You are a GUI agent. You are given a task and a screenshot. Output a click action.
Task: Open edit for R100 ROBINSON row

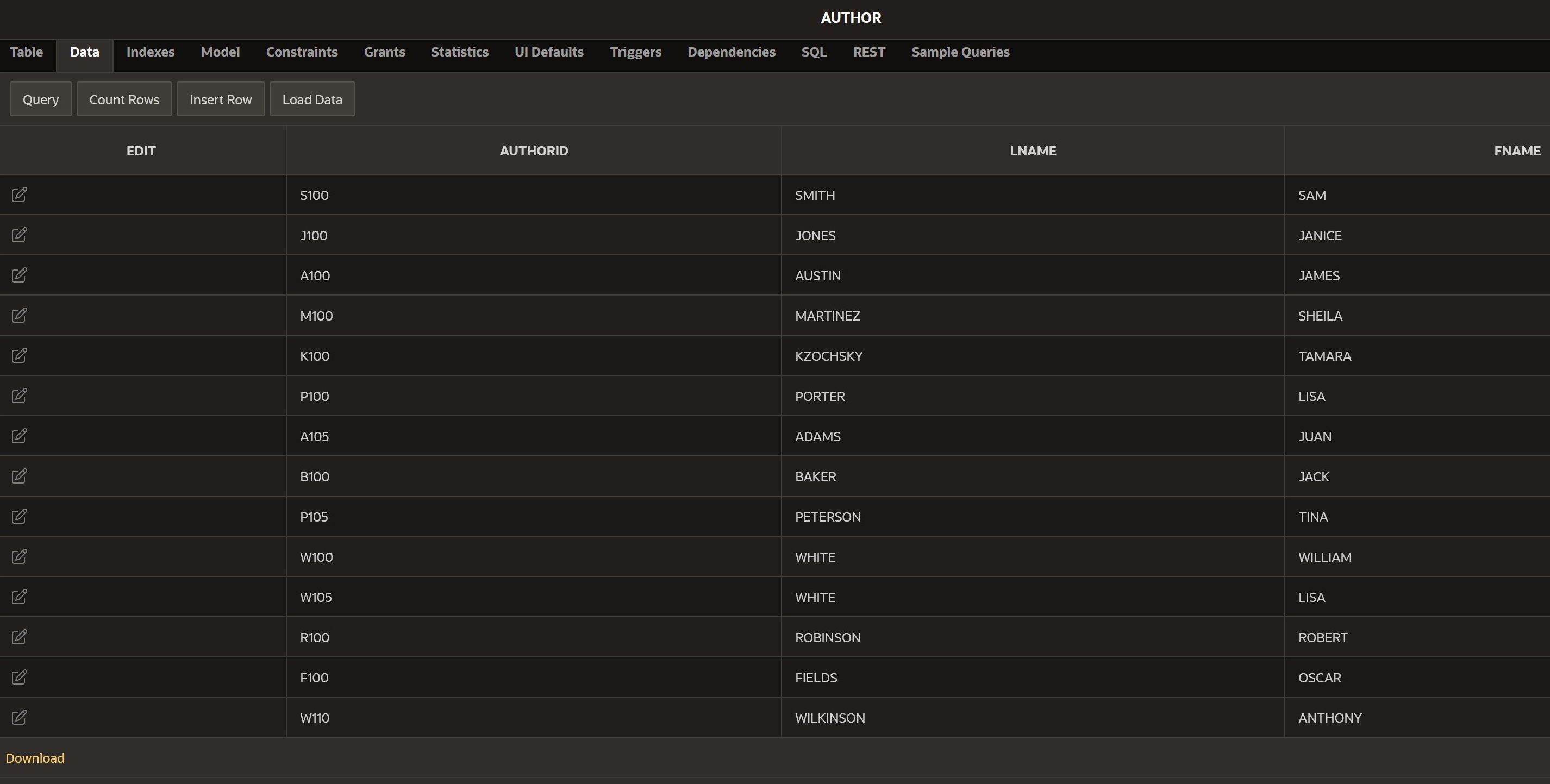pos(19,637)
